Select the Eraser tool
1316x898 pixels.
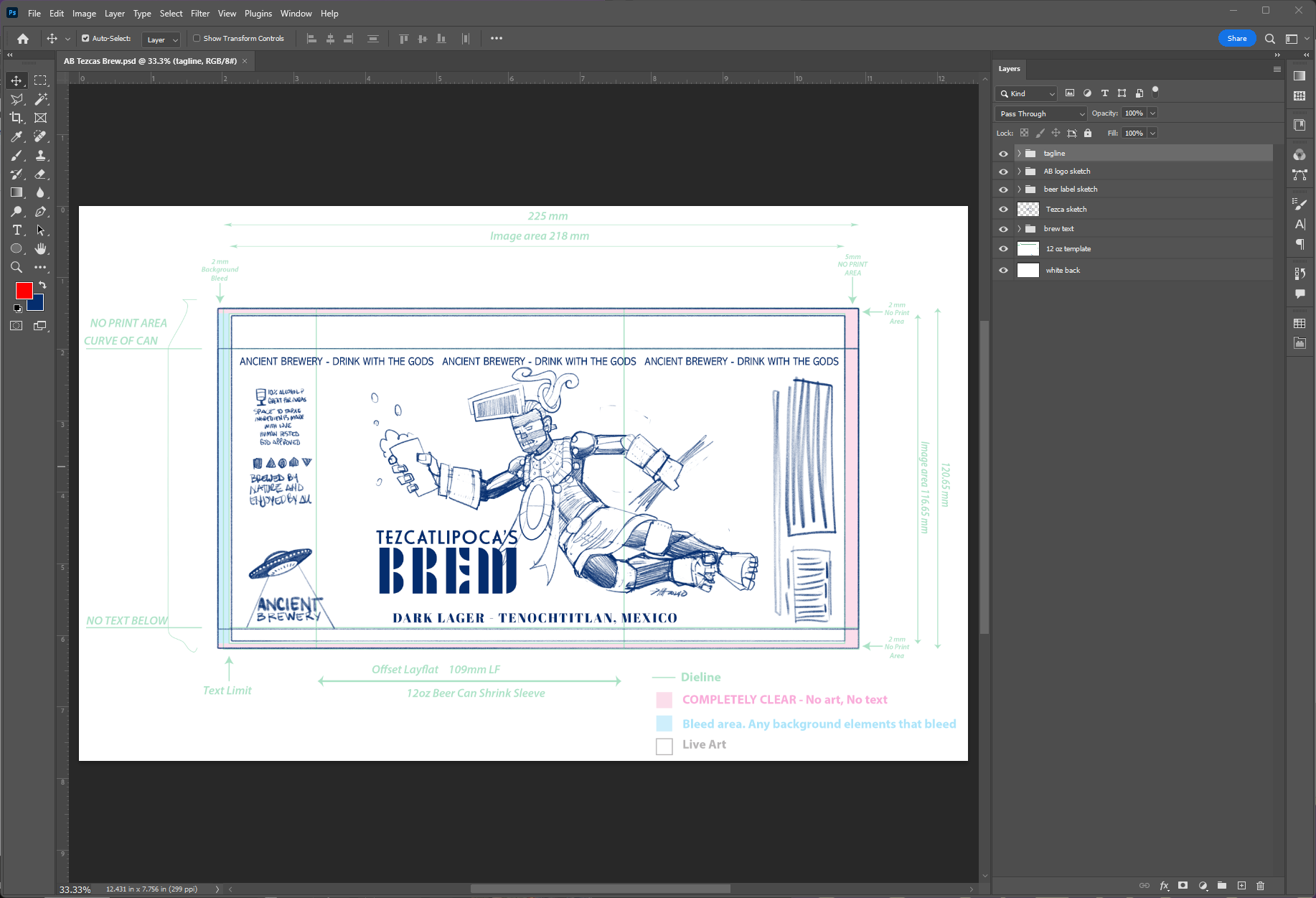[x=40, y=174]
